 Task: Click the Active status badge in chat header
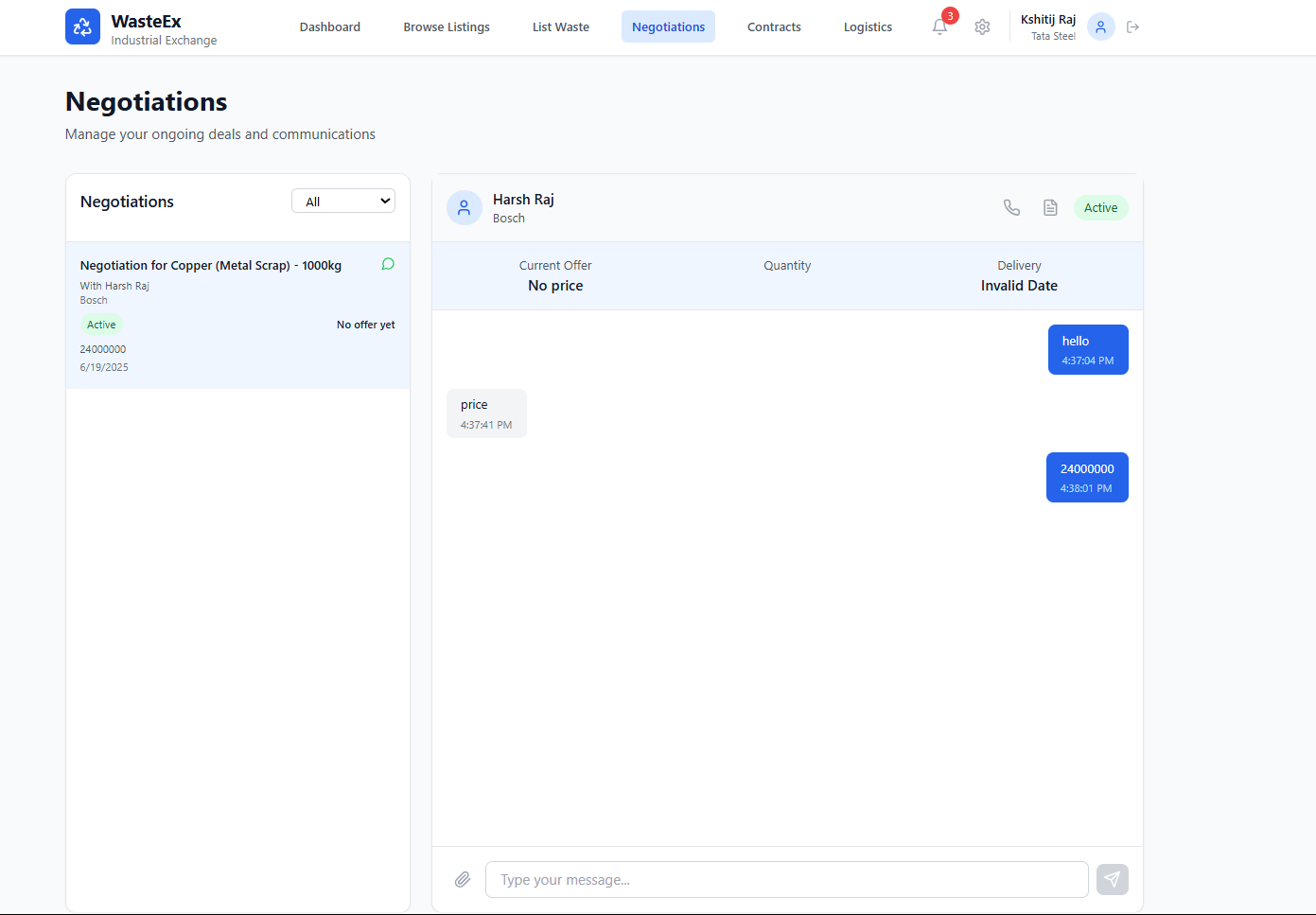1100,207
